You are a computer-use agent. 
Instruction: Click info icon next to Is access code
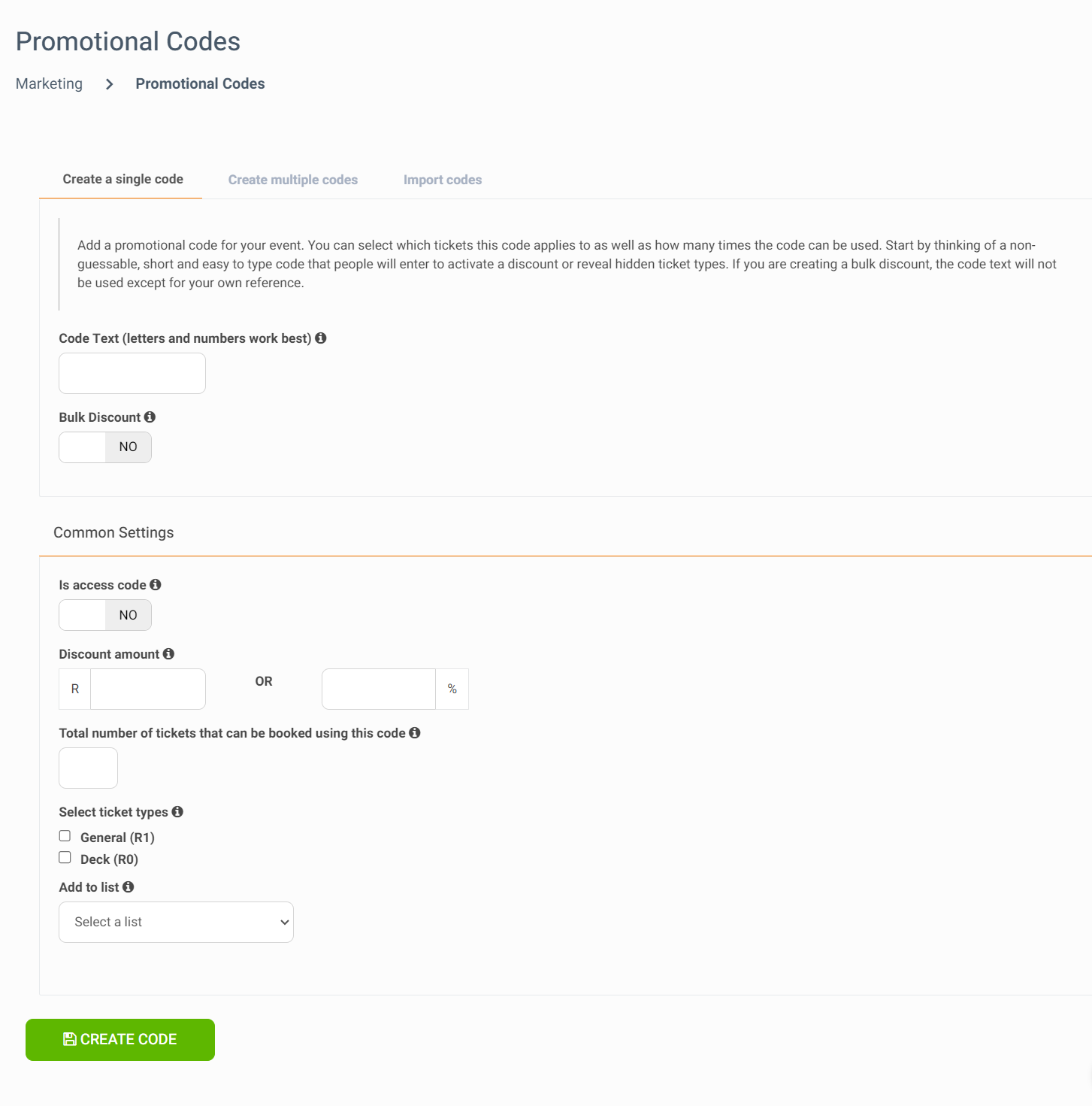coord(156,585)
